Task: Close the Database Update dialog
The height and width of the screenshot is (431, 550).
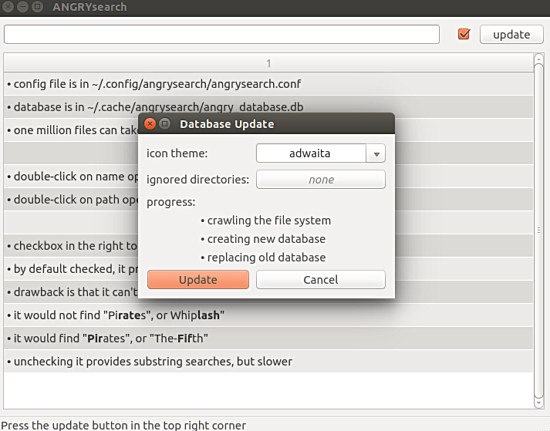Action: pyautogui.click(x=150, y=124)
